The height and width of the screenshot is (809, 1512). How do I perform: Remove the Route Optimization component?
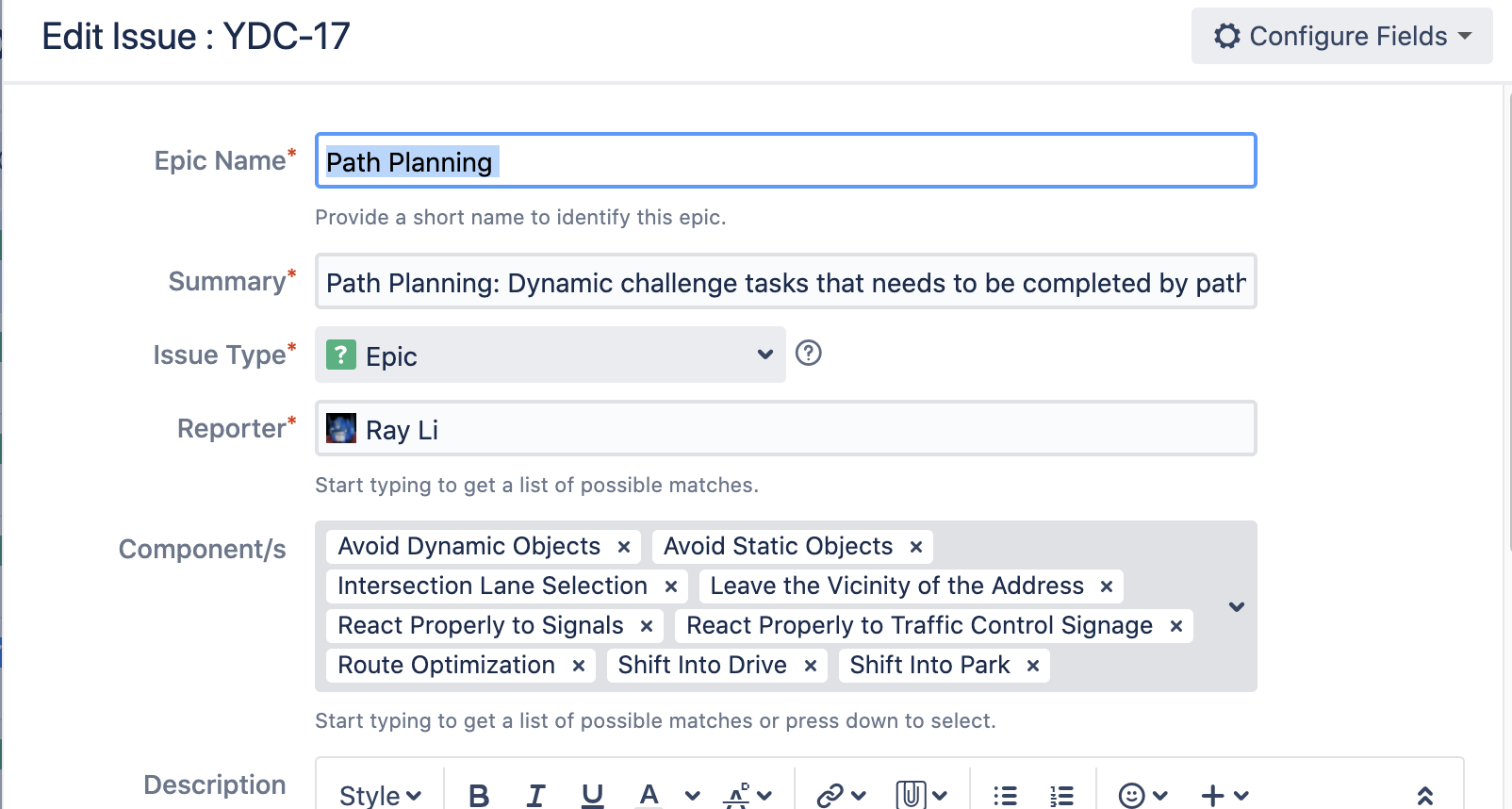click(579, 666)
